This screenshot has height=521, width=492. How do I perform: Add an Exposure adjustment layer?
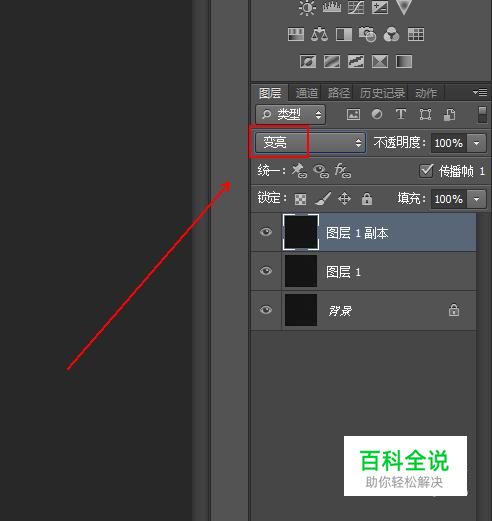pyautogui.click(x=380, y=7)
